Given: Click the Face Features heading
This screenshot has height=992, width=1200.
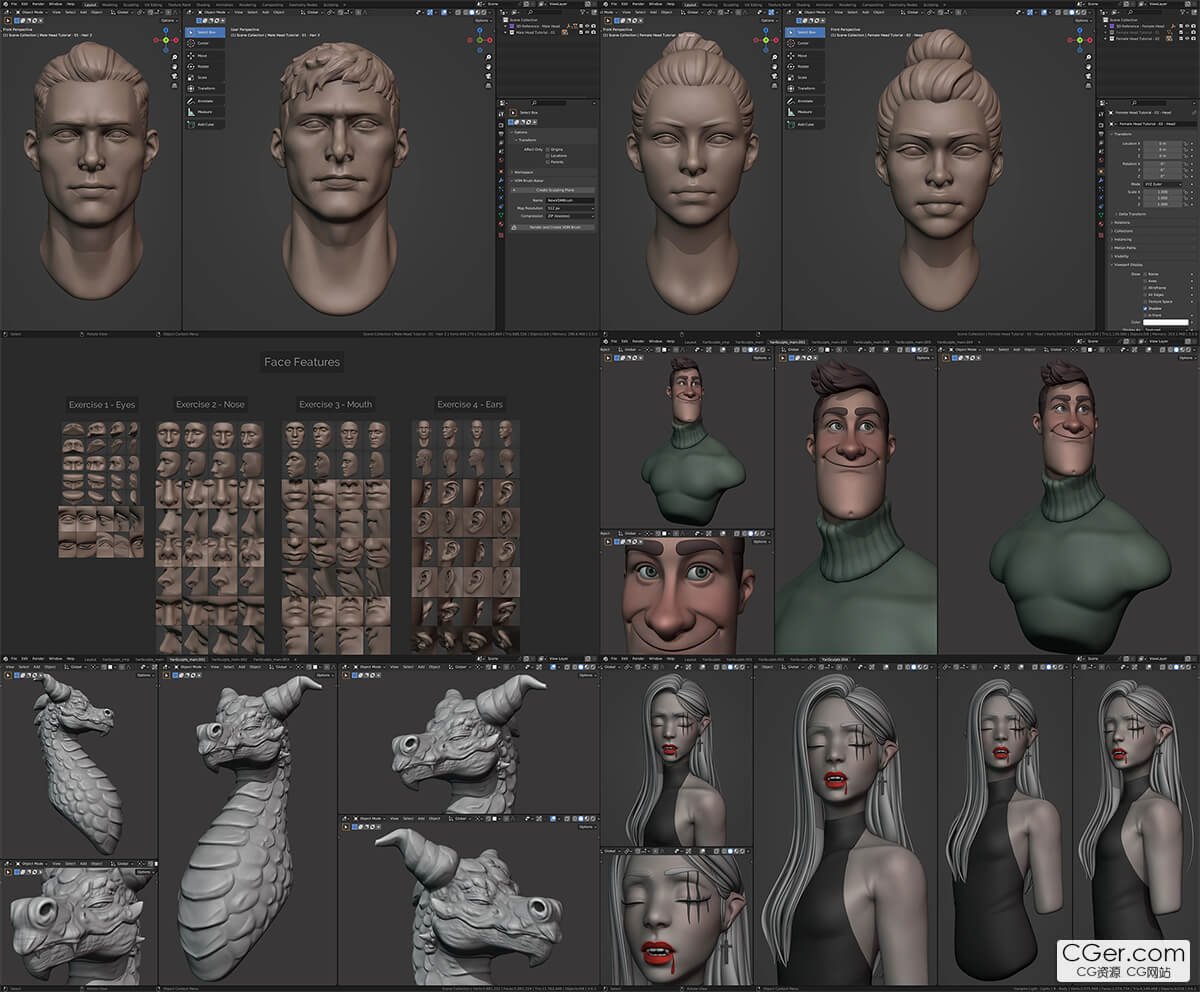Looking at the screenshot, I should (302, 362).
